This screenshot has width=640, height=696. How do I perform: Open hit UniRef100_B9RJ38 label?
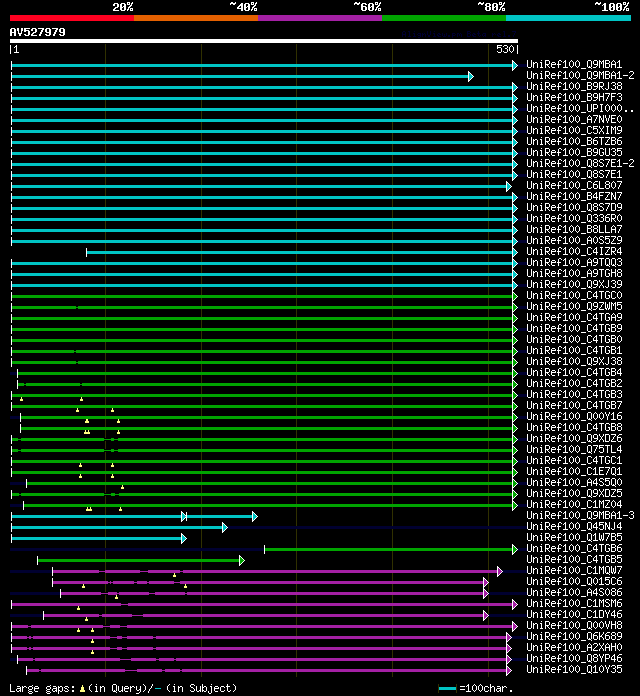click(574, 87)
